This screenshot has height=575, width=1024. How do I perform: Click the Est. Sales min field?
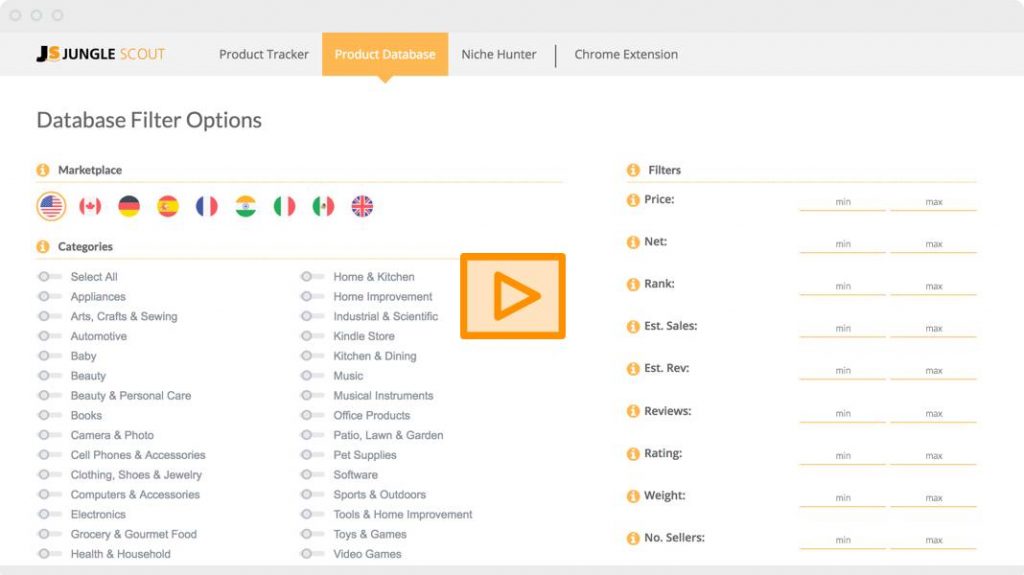coord(842,328)
